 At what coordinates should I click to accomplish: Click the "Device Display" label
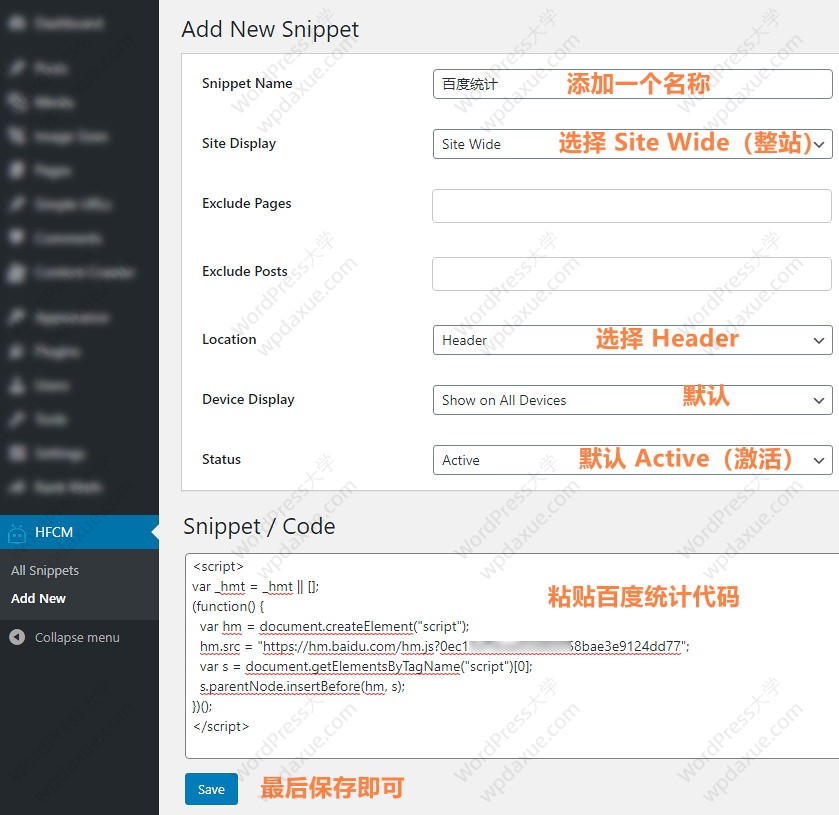[248, 400]
